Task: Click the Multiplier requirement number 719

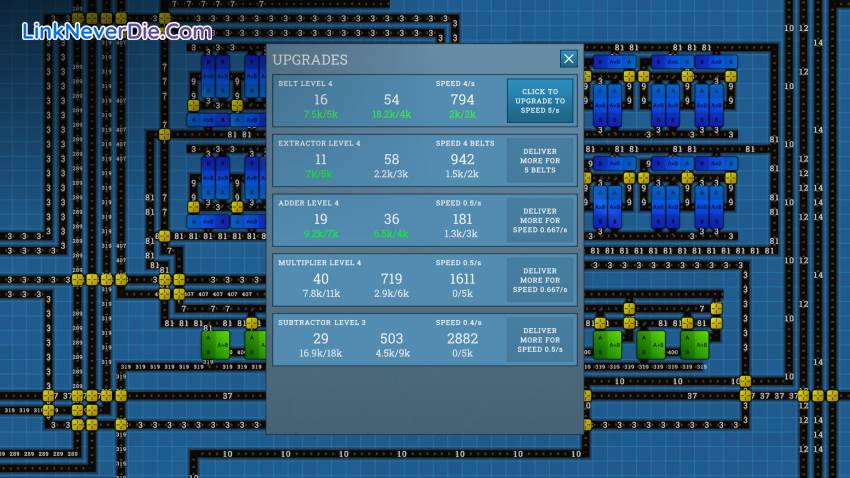Action: tap(391, 279)
